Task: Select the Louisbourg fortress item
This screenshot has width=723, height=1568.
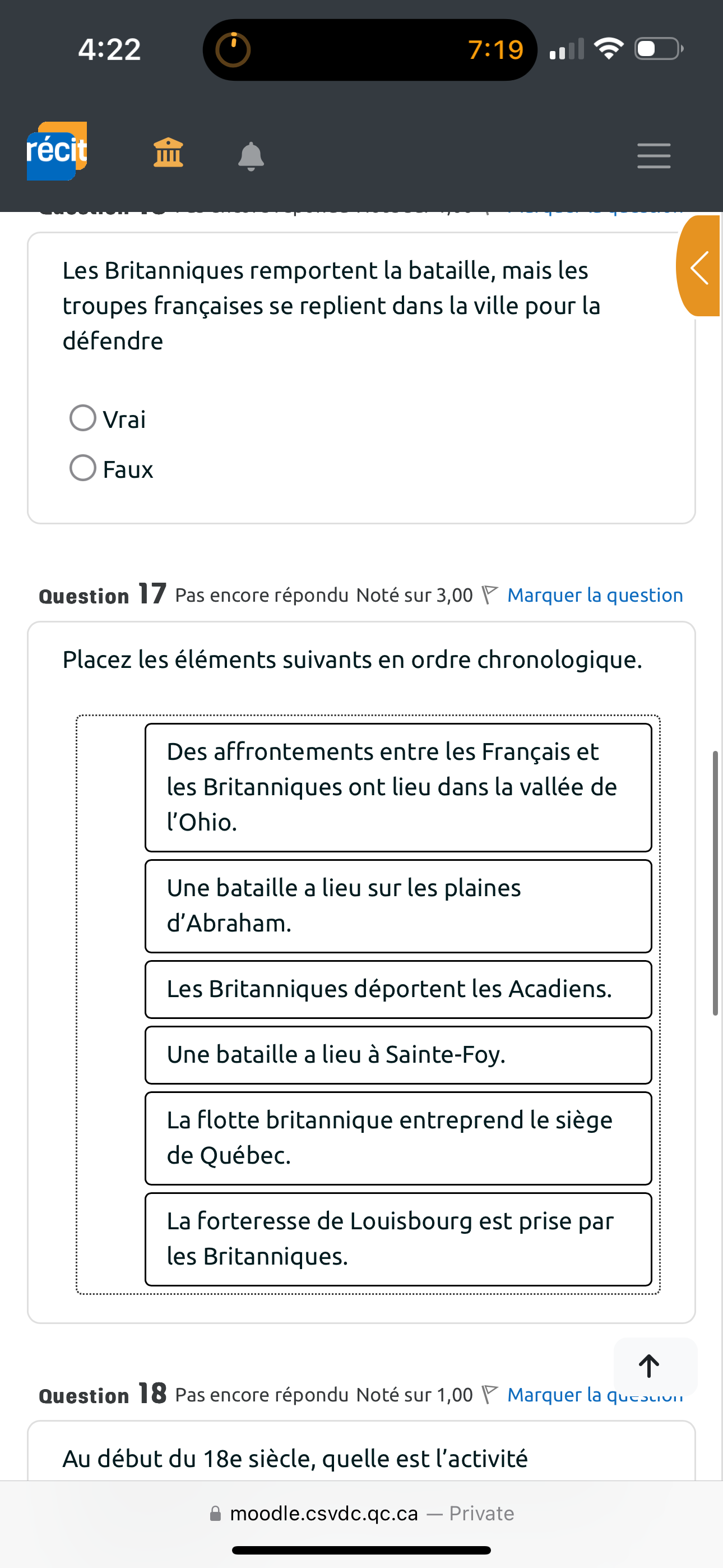Action: [398, 1239]
